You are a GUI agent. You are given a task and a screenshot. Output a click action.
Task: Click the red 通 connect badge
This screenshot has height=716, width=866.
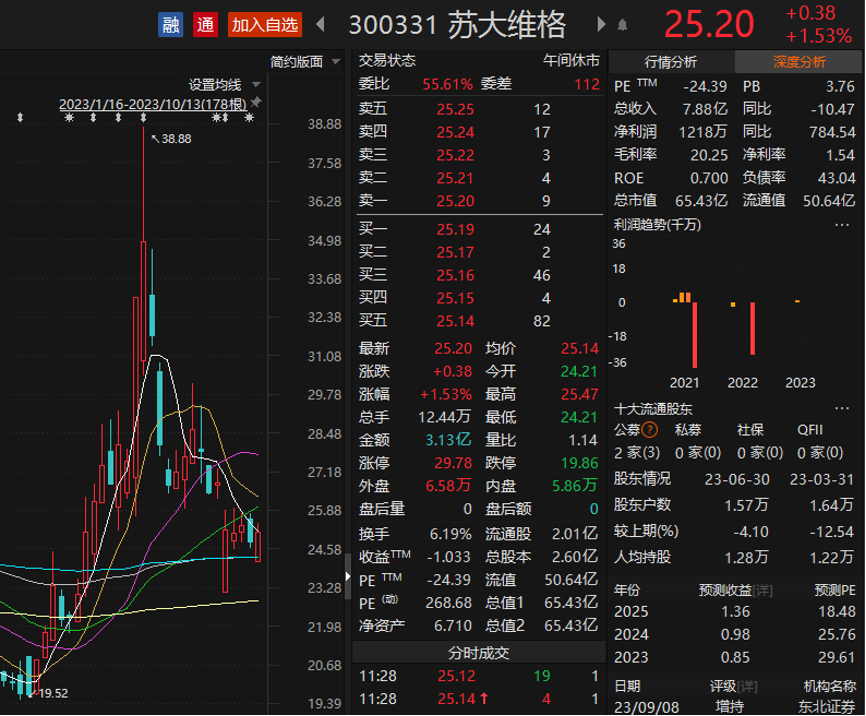click(x=205, y=25)
